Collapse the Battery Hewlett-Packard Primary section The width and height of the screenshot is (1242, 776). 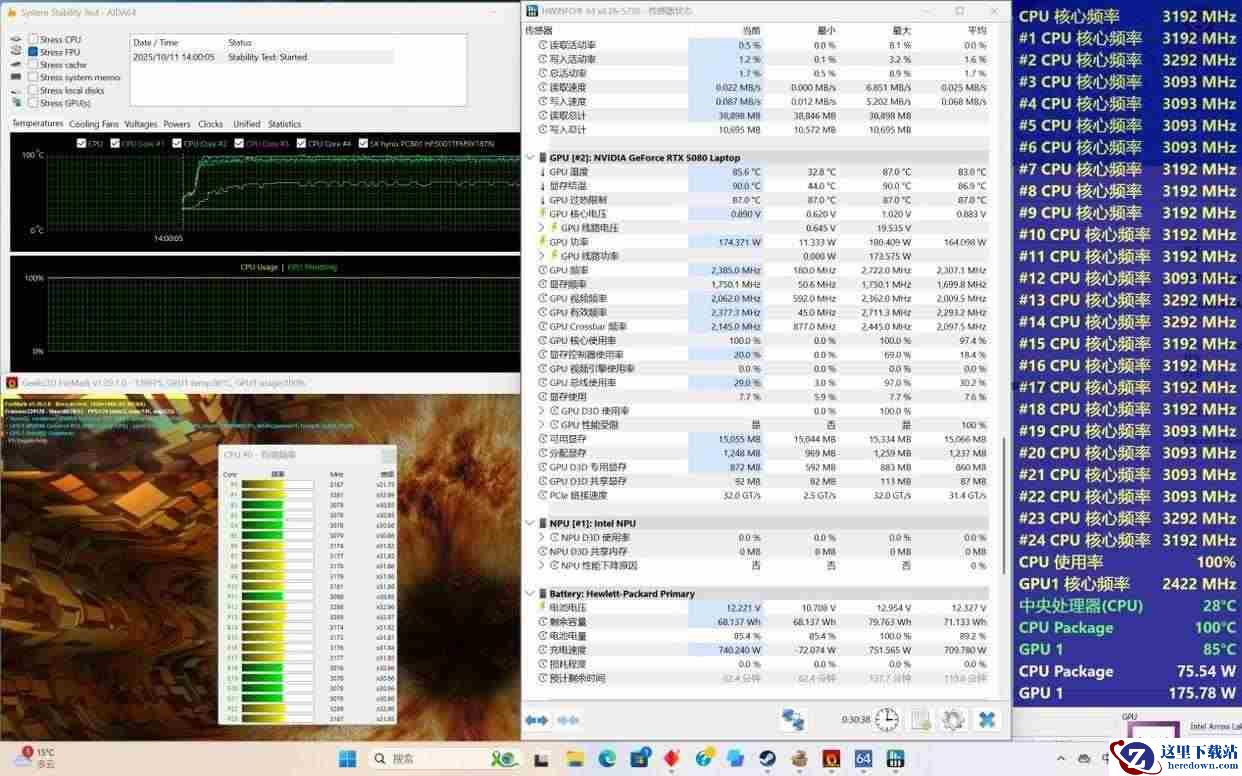pyautogui.click(x=530, y=594)
